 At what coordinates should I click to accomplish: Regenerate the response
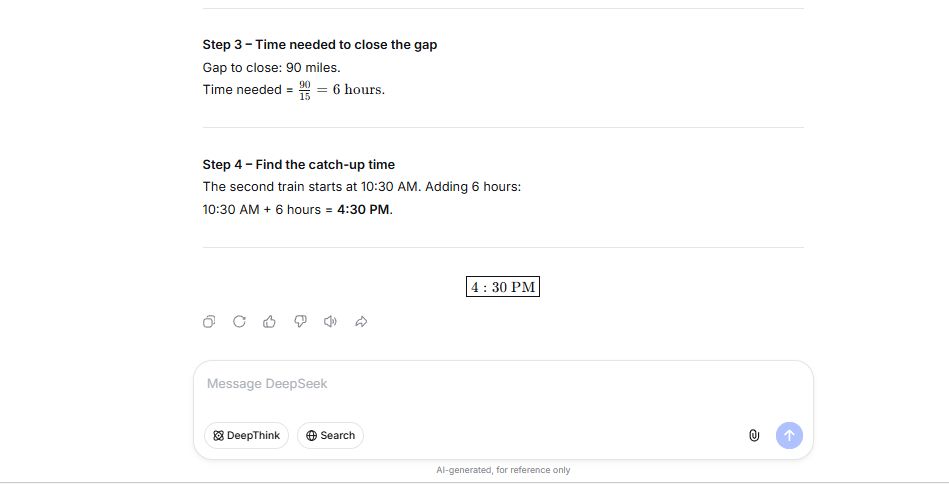(239, 322)
